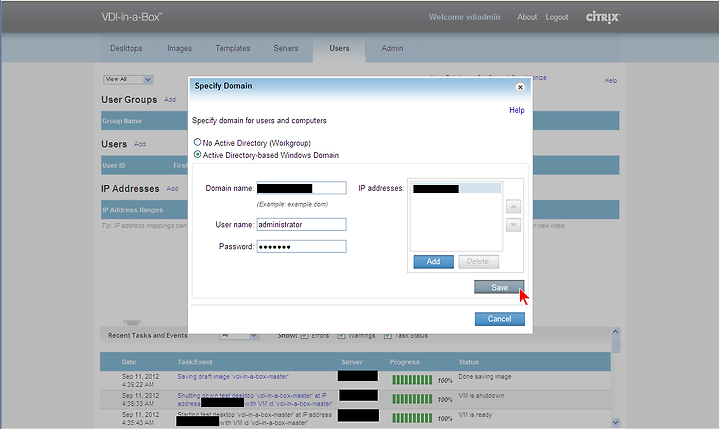720x429 pixels.
Task: Click 'VM is shutdown' status text
Action: pyautogui.click(x=481, y=395)
